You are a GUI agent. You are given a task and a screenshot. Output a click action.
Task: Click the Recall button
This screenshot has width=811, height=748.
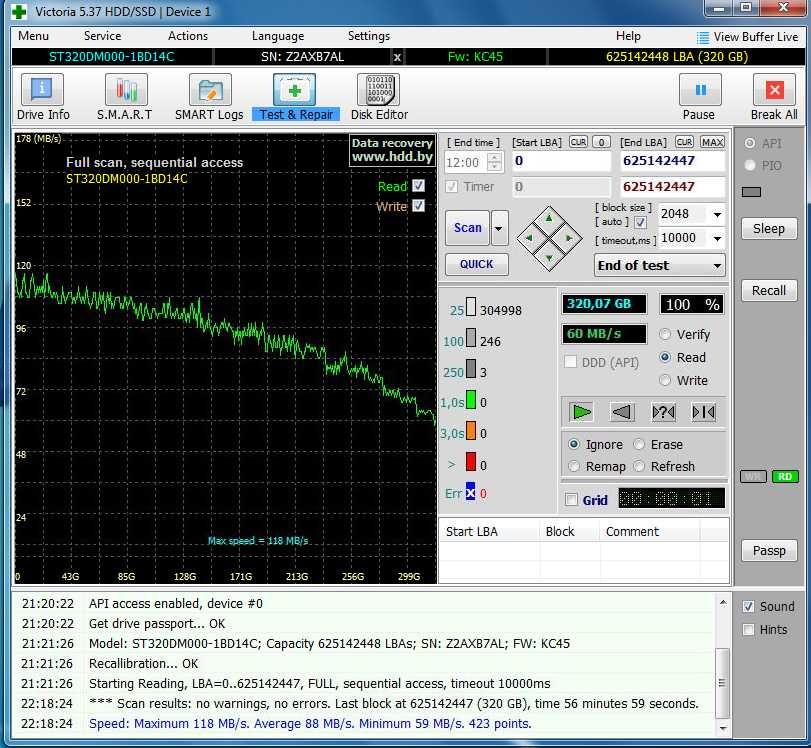tap(769, 290)
